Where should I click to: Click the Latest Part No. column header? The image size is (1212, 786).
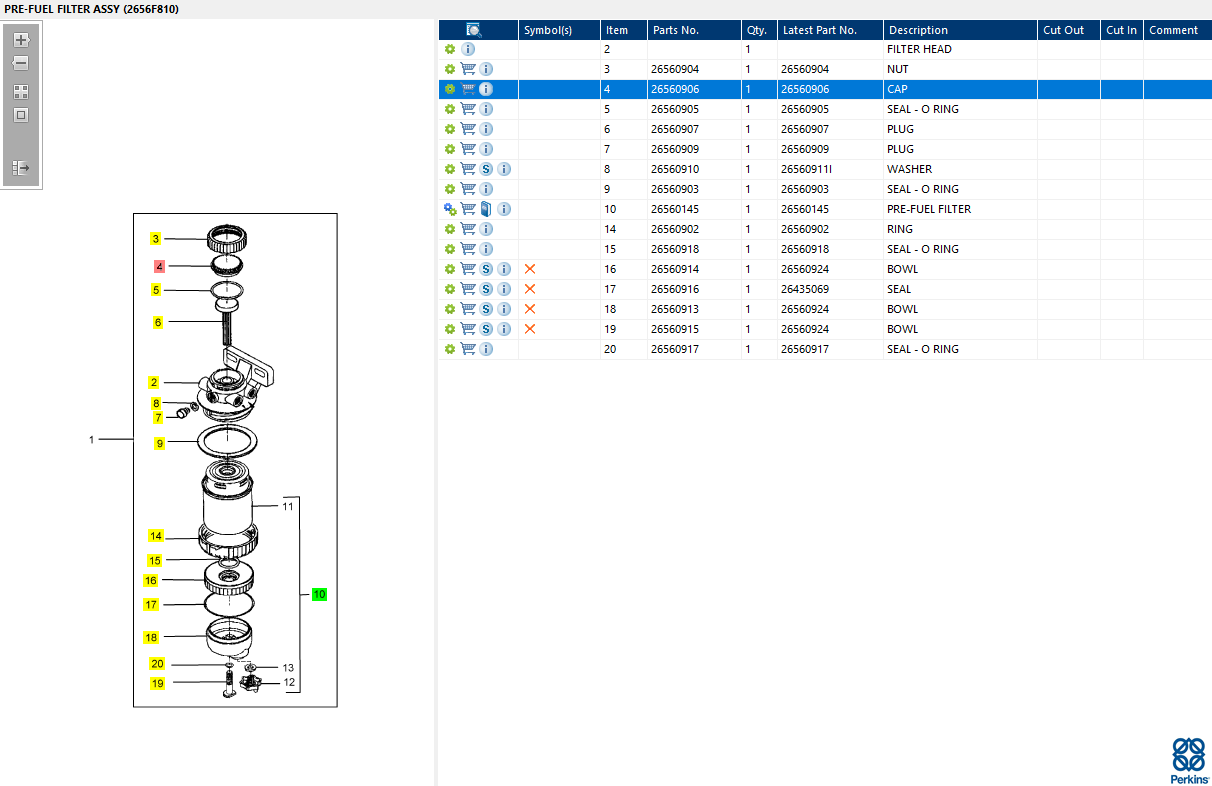coord(819,30)
